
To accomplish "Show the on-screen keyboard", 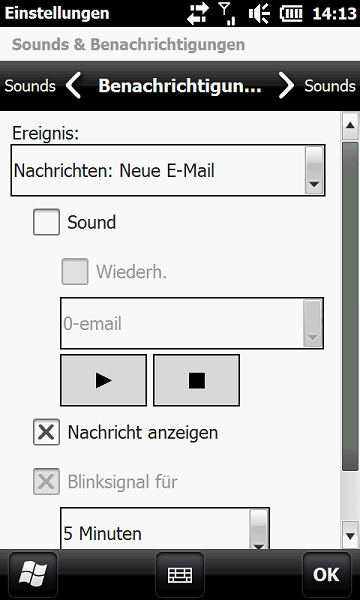I will (180, 575).
